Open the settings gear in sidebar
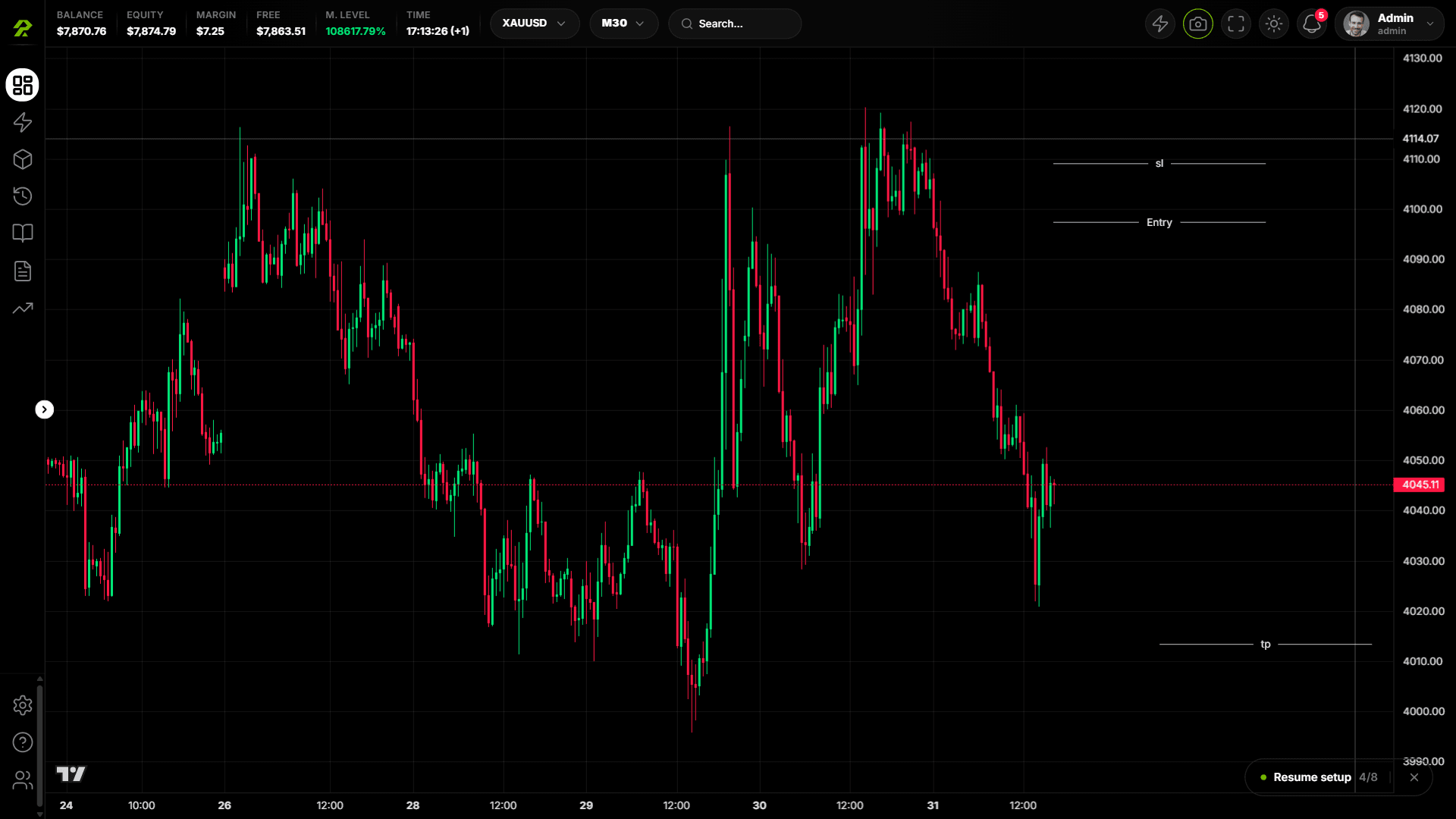This screenshot has height=819, width=1456. click(23, 705)
